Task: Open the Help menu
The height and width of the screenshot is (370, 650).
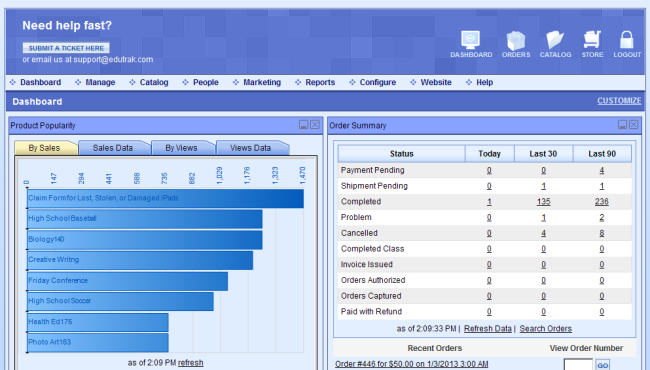Action: [484, 82]
